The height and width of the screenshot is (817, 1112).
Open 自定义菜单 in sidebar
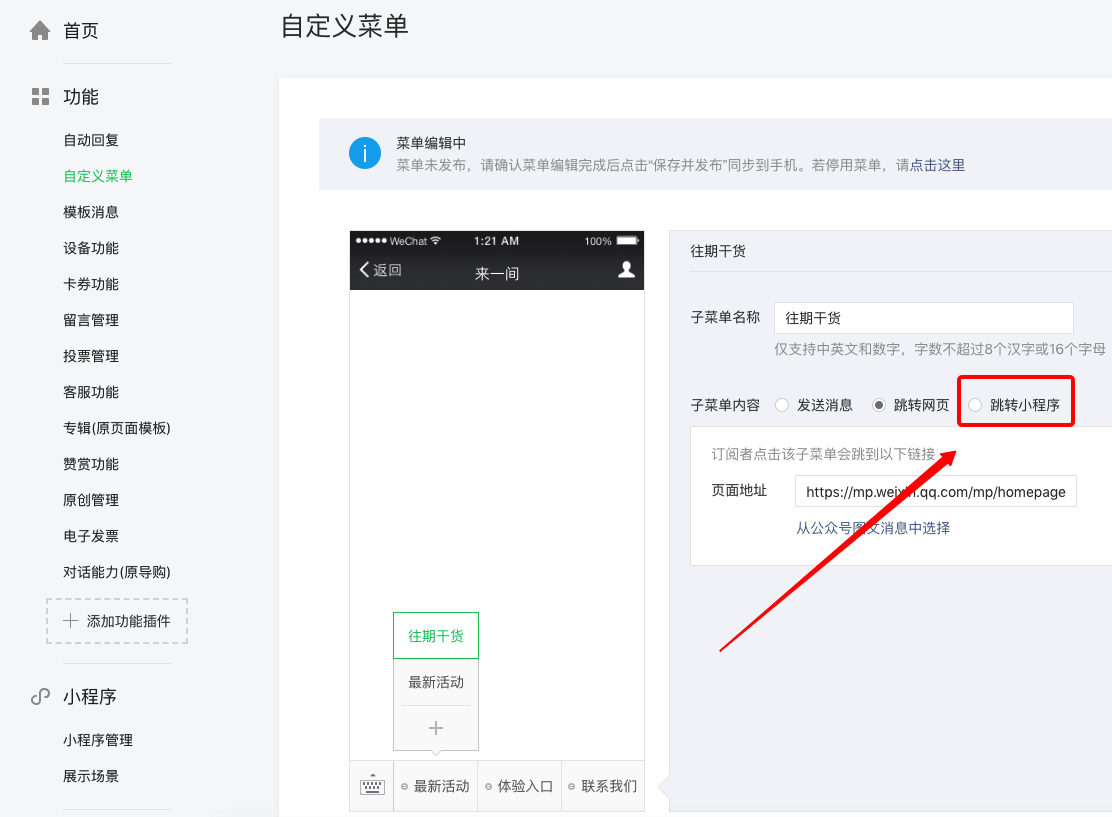pos(98,176)
